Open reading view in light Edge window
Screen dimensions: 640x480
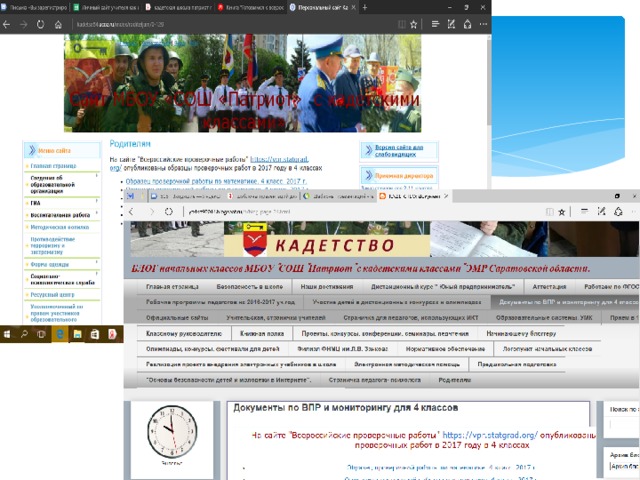550,211
